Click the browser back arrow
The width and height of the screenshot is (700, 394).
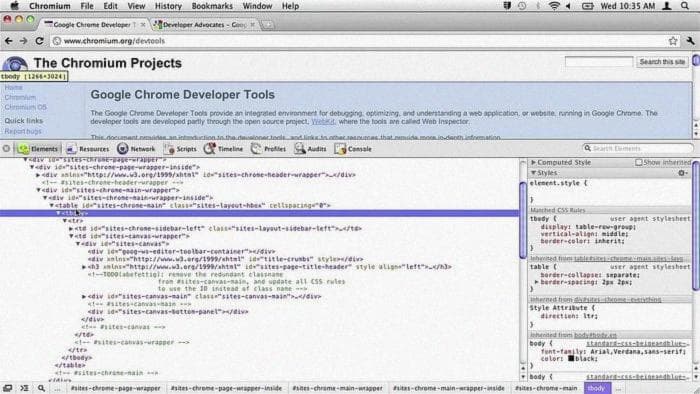[x=8, y=41]
